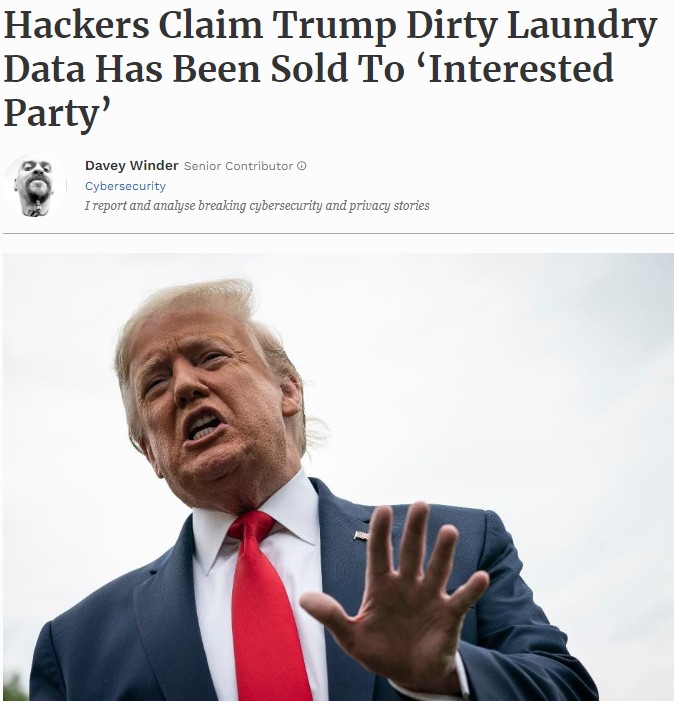Open the hero photo below the byline
The width and height of the screenshot is (674, 701).
pos(338,477)
